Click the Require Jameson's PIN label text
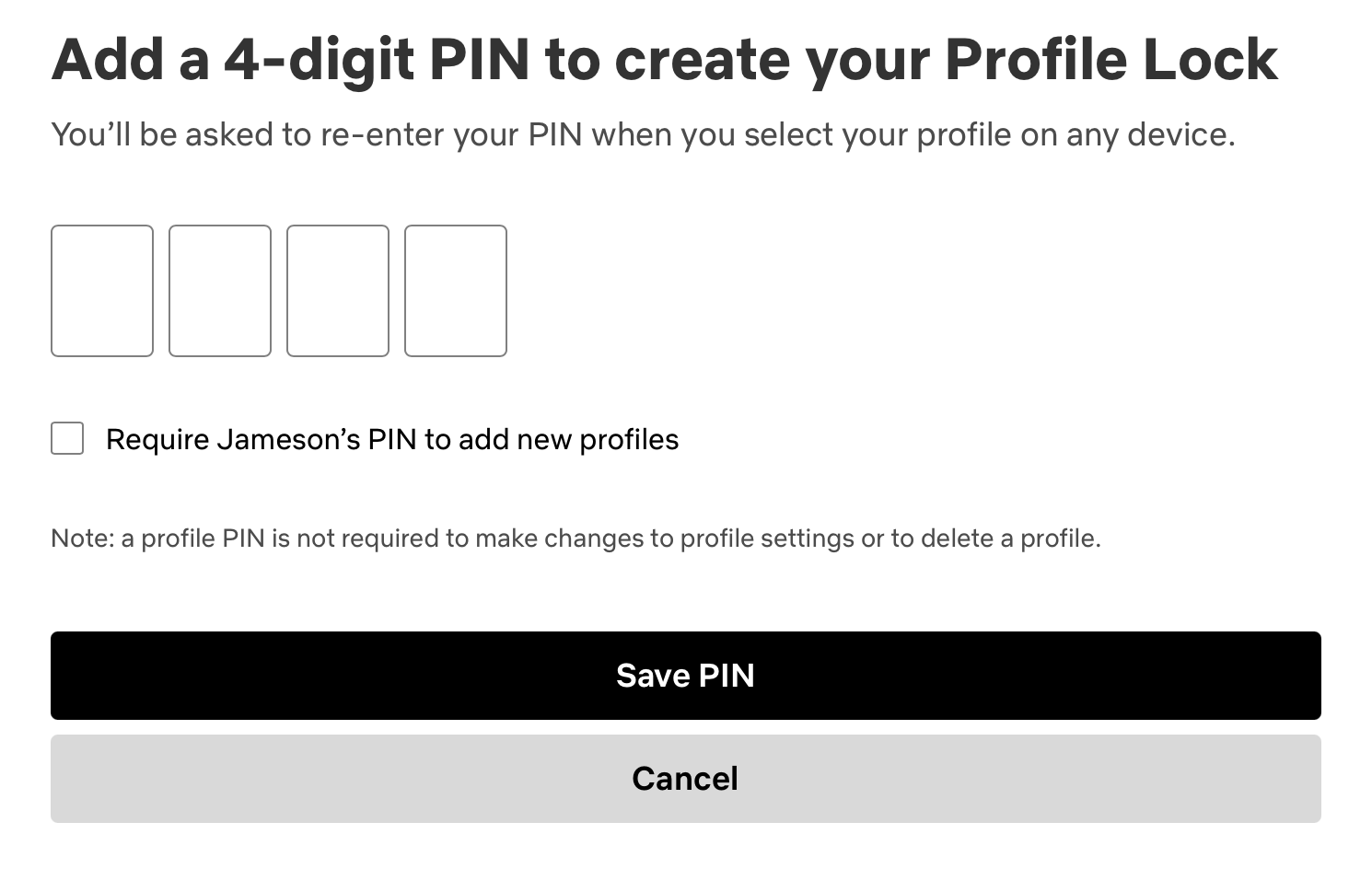The image size is (1372, 880). coord(392,439)
